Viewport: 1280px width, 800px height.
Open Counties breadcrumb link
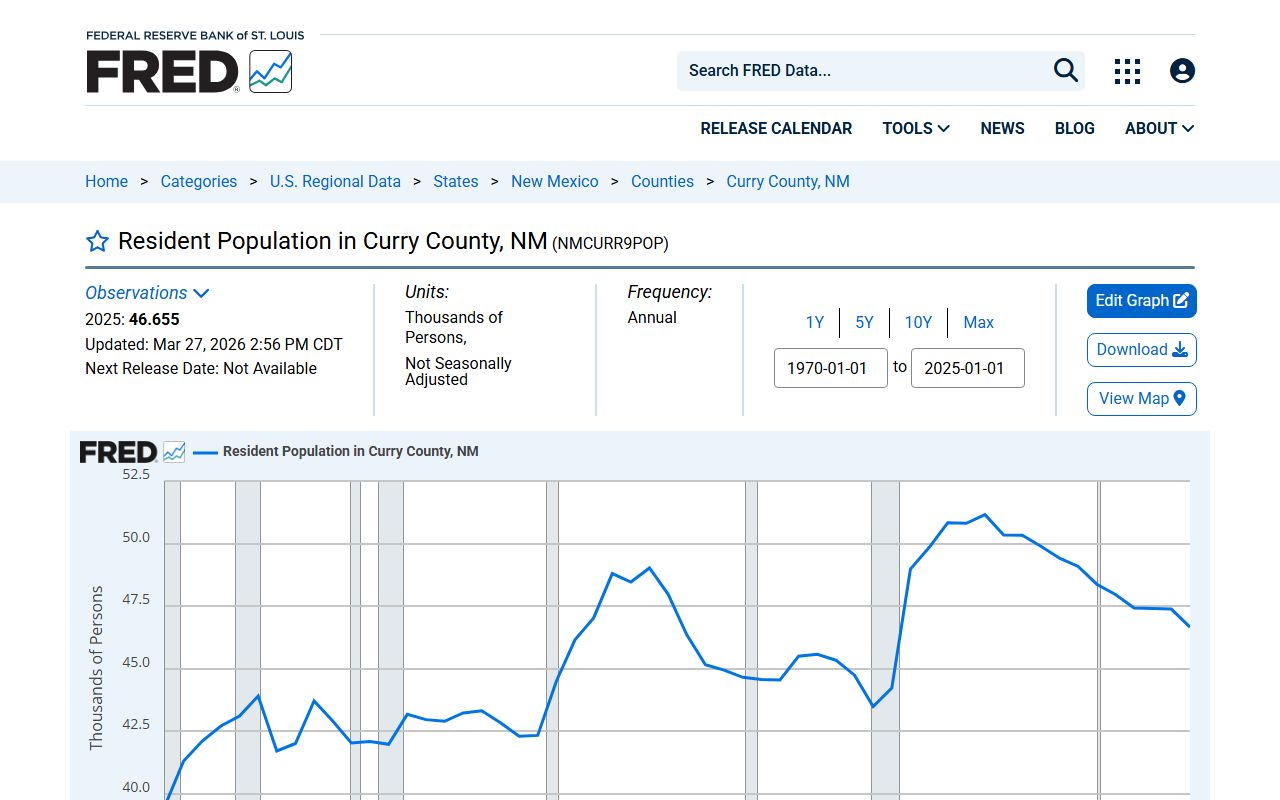662,181
